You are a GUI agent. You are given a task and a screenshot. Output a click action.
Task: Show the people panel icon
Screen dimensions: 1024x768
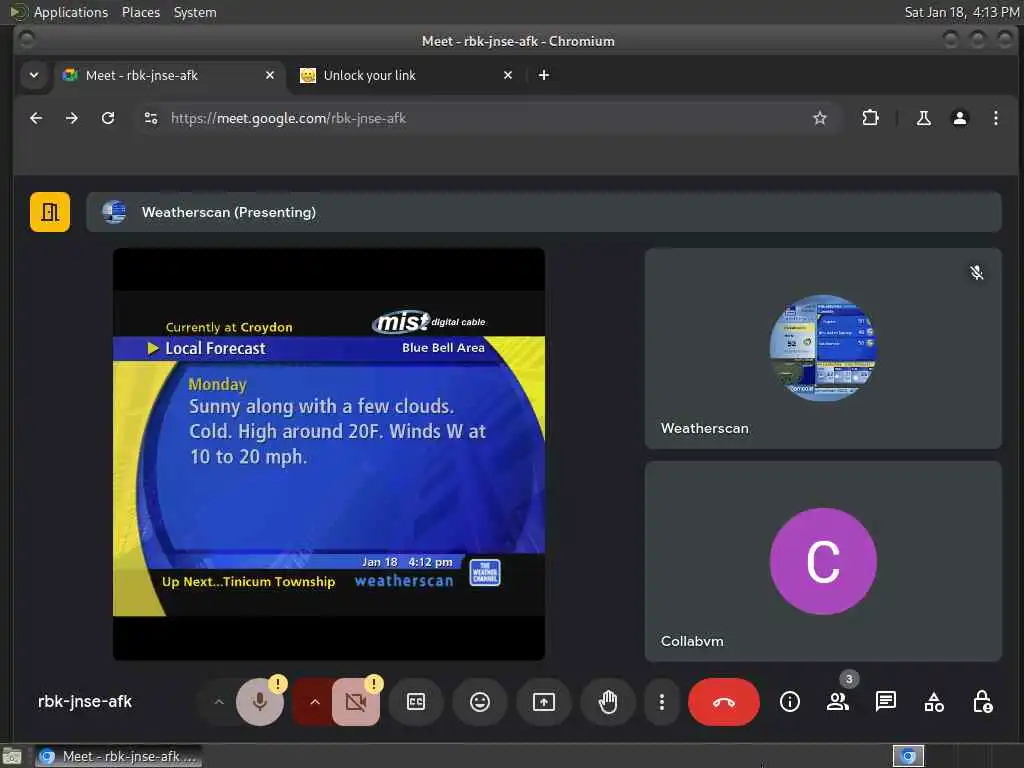(x=838, y=702)
